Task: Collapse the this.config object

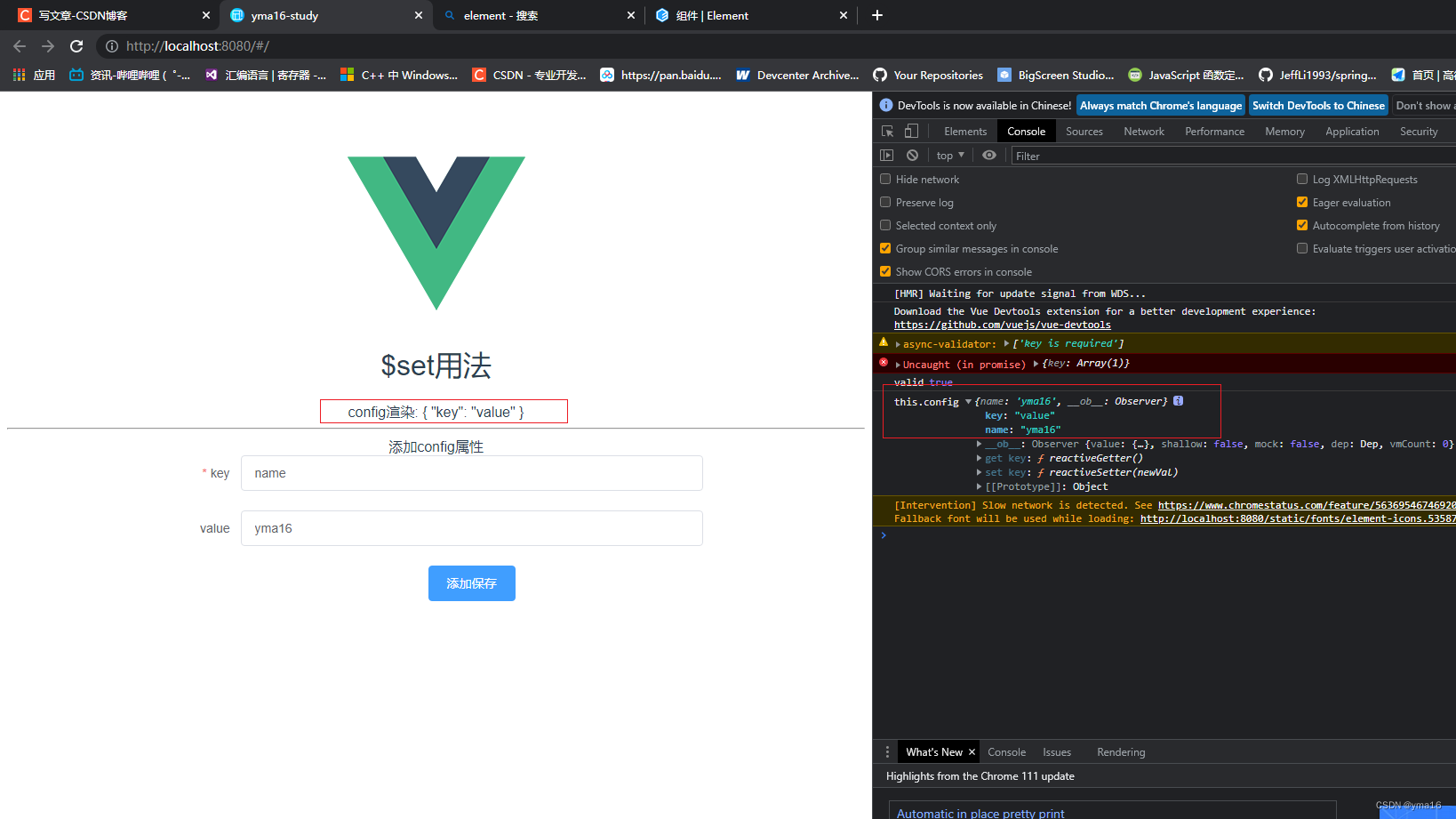Action: pyautogui.click(x=968, y=402)
